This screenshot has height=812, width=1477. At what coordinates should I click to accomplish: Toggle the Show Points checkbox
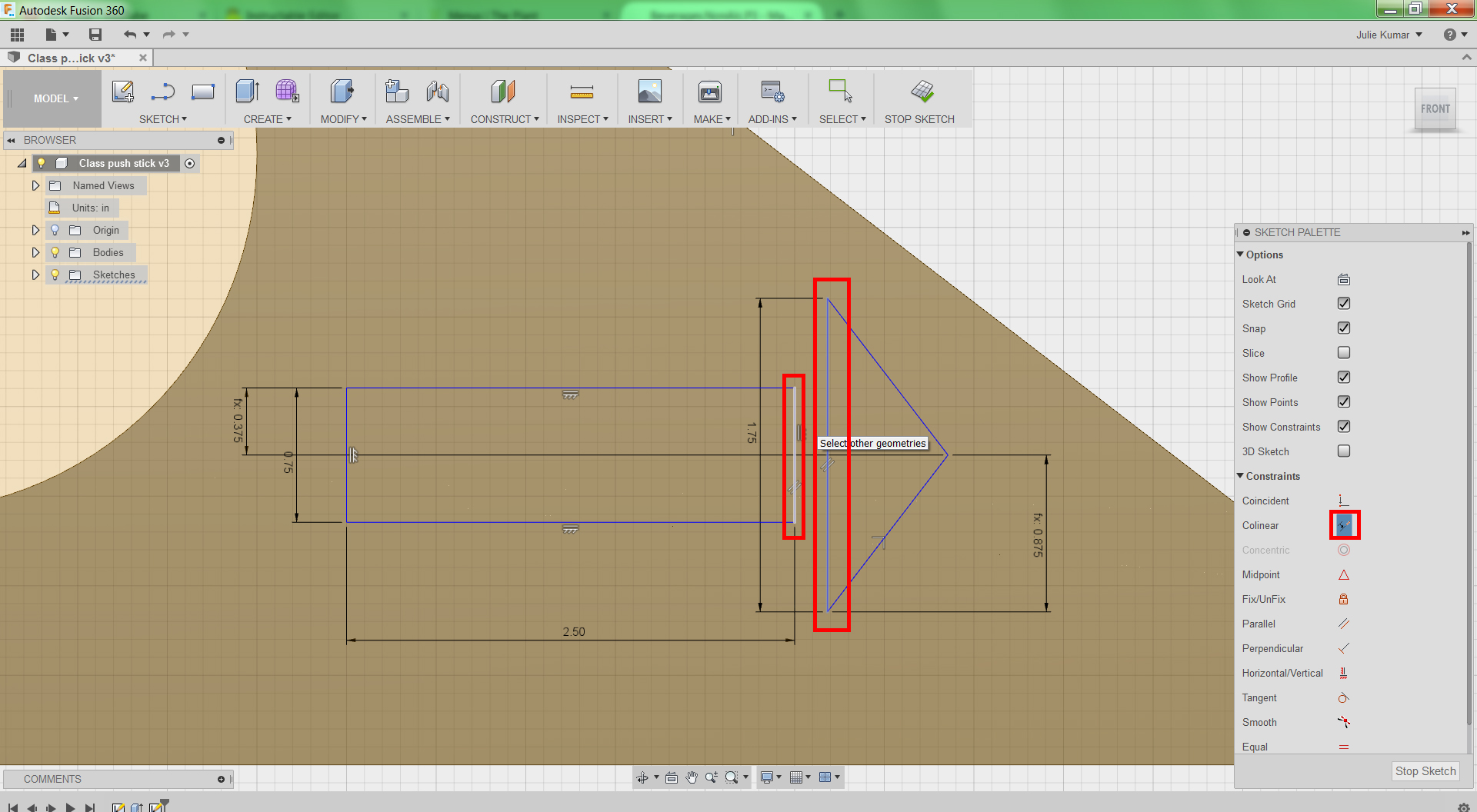[x=1344, y=402]
